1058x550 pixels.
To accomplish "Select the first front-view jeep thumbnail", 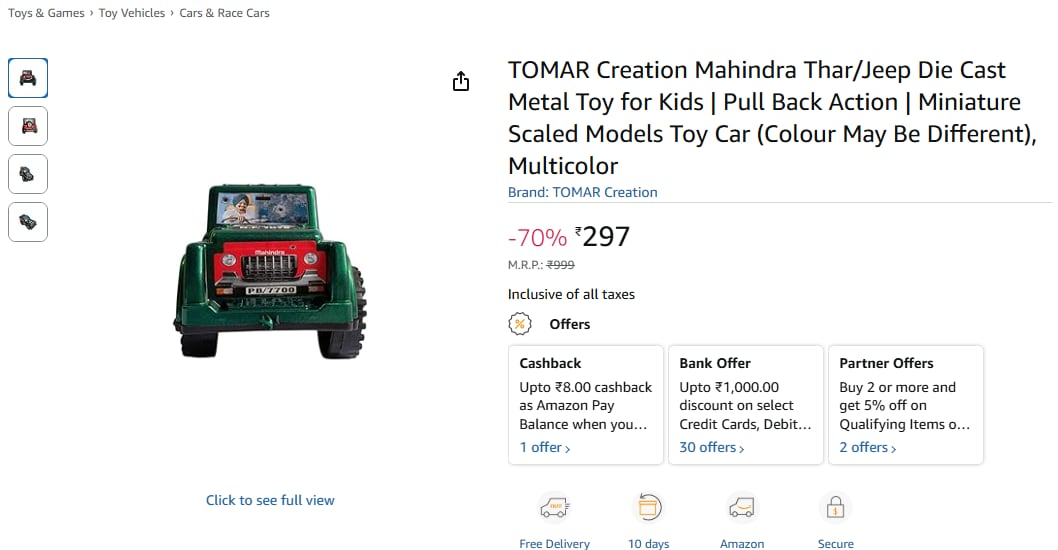I will click(28, 78).
